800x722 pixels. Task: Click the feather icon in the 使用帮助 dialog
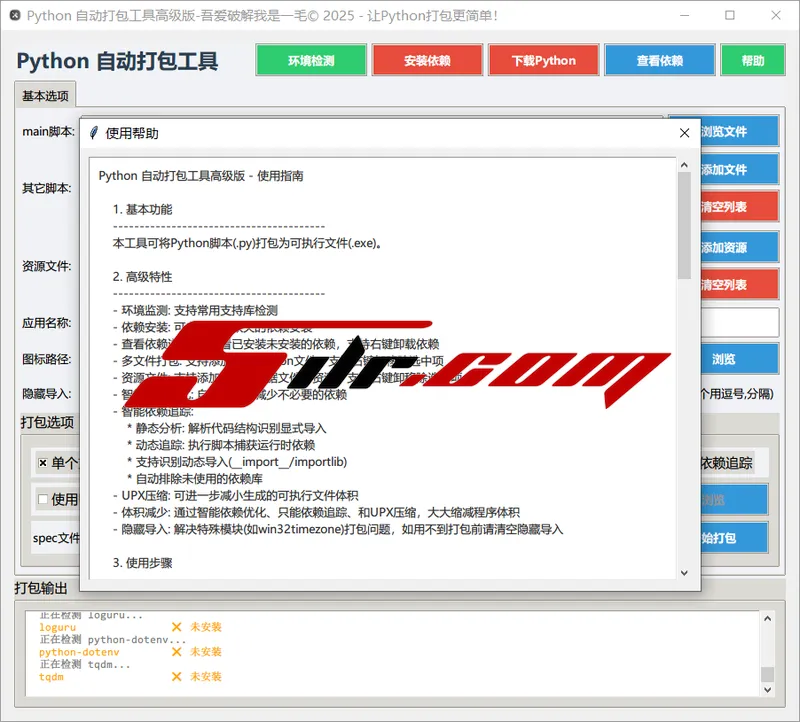click(x=94, y=133)
